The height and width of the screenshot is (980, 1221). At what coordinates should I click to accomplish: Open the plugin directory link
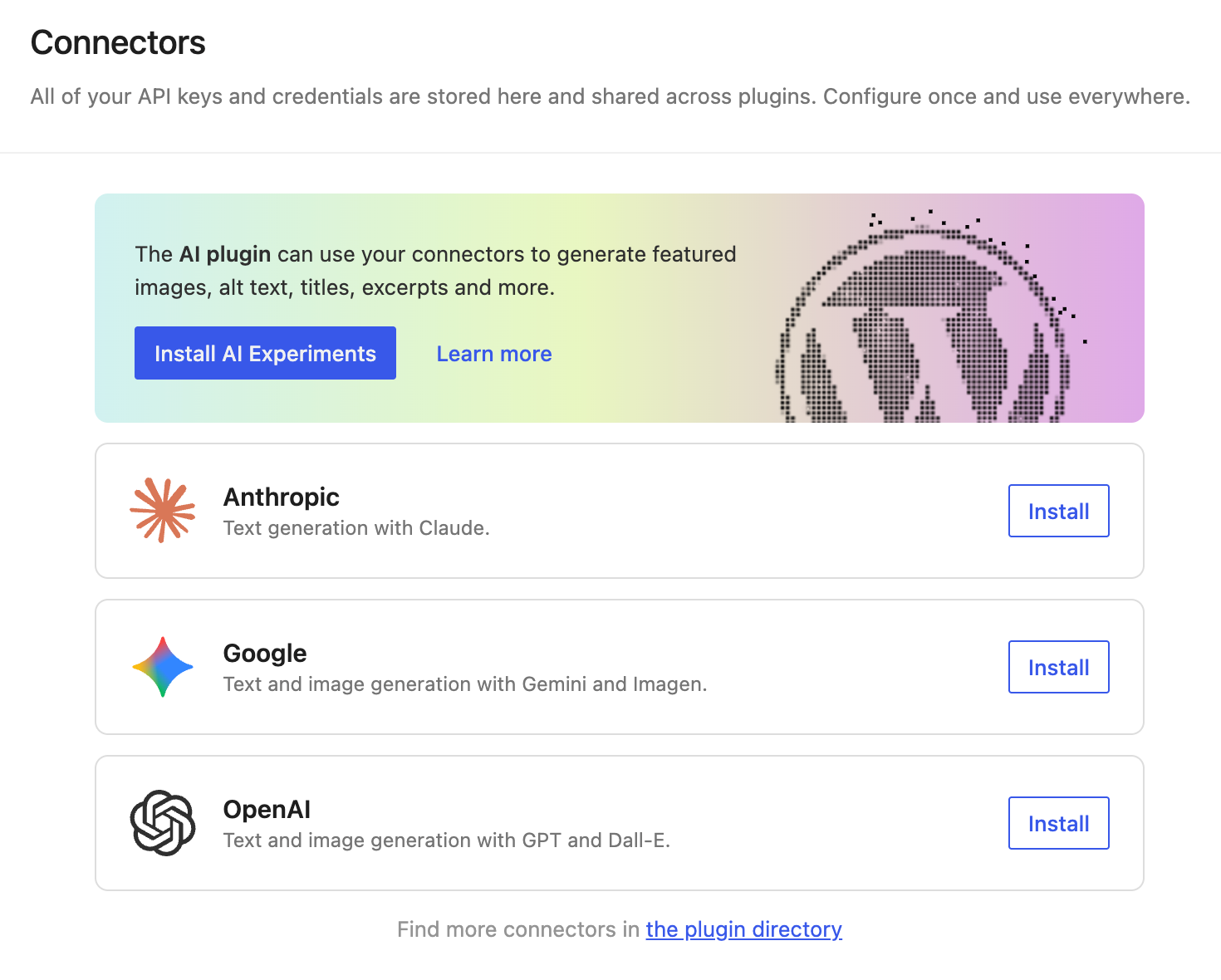(743, 929)
